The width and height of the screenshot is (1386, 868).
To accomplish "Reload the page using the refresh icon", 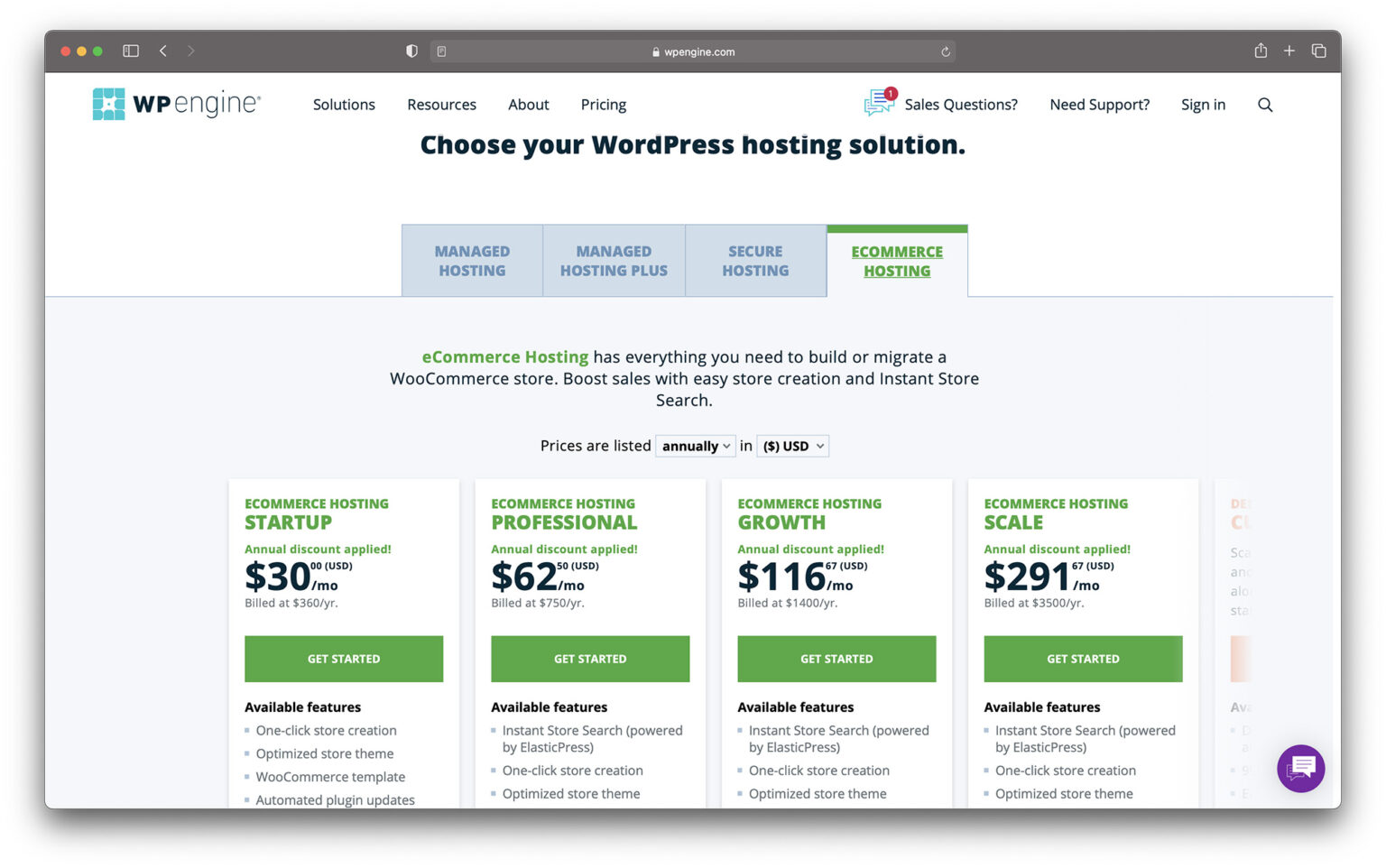I will [x=946, y=51].
